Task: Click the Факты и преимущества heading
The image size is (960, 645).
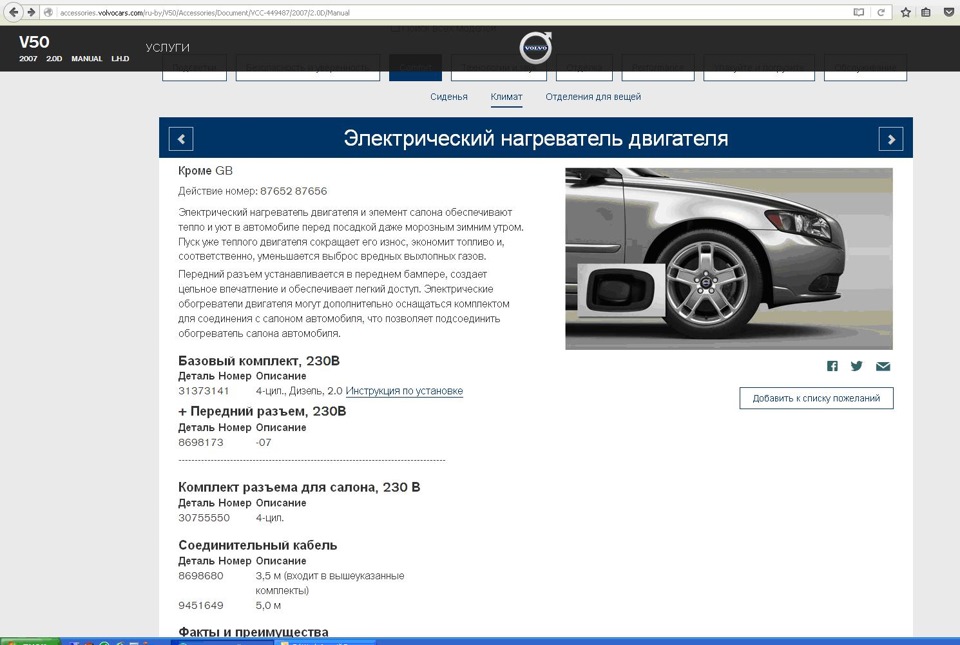Action: tap(253, 631)
